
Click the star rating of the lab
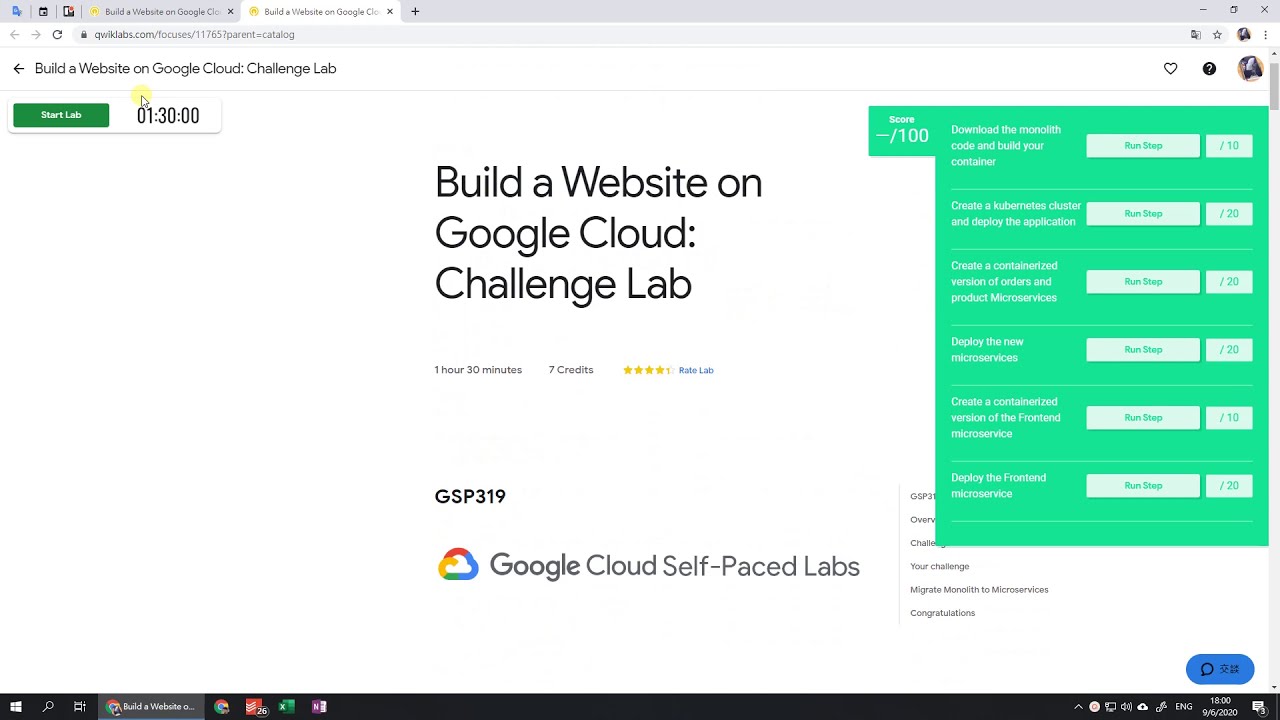[x=648, y=370]
